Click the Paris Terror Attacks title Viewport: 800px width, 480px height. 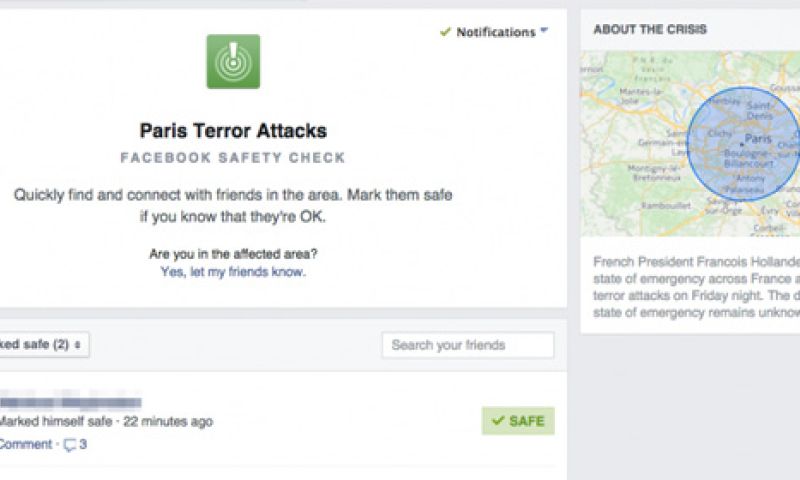(x=233, y=131)
